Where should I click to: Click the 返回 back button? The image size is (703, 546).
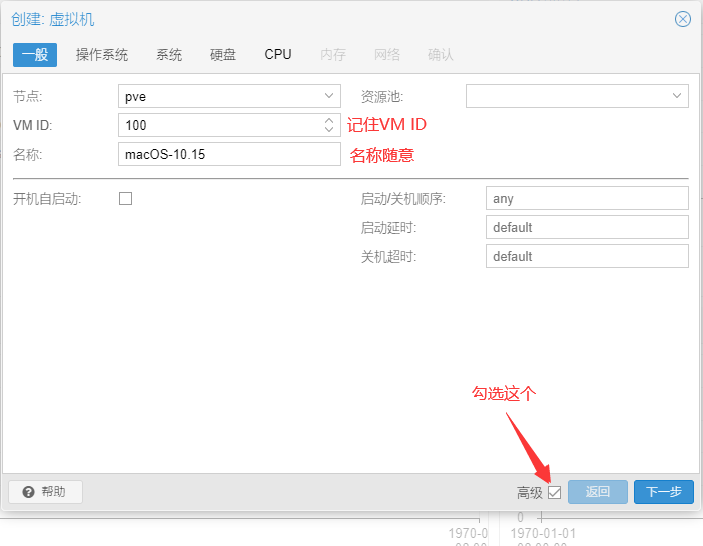(597, 492)
